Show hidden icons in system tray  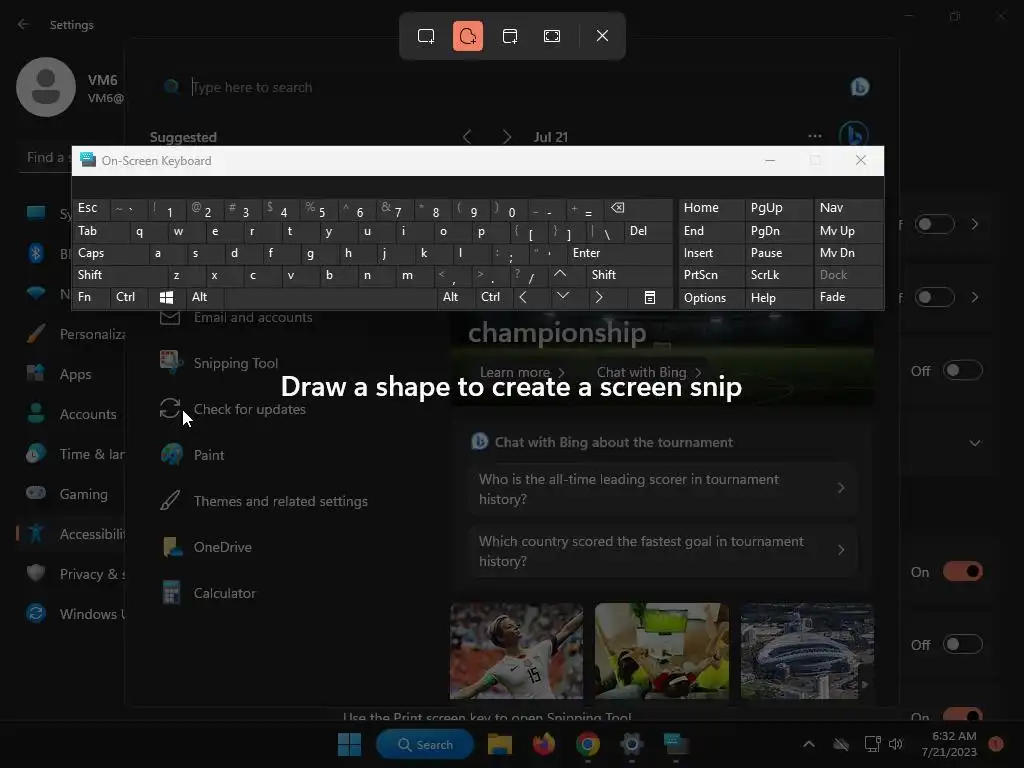click(x=808, y=744)
